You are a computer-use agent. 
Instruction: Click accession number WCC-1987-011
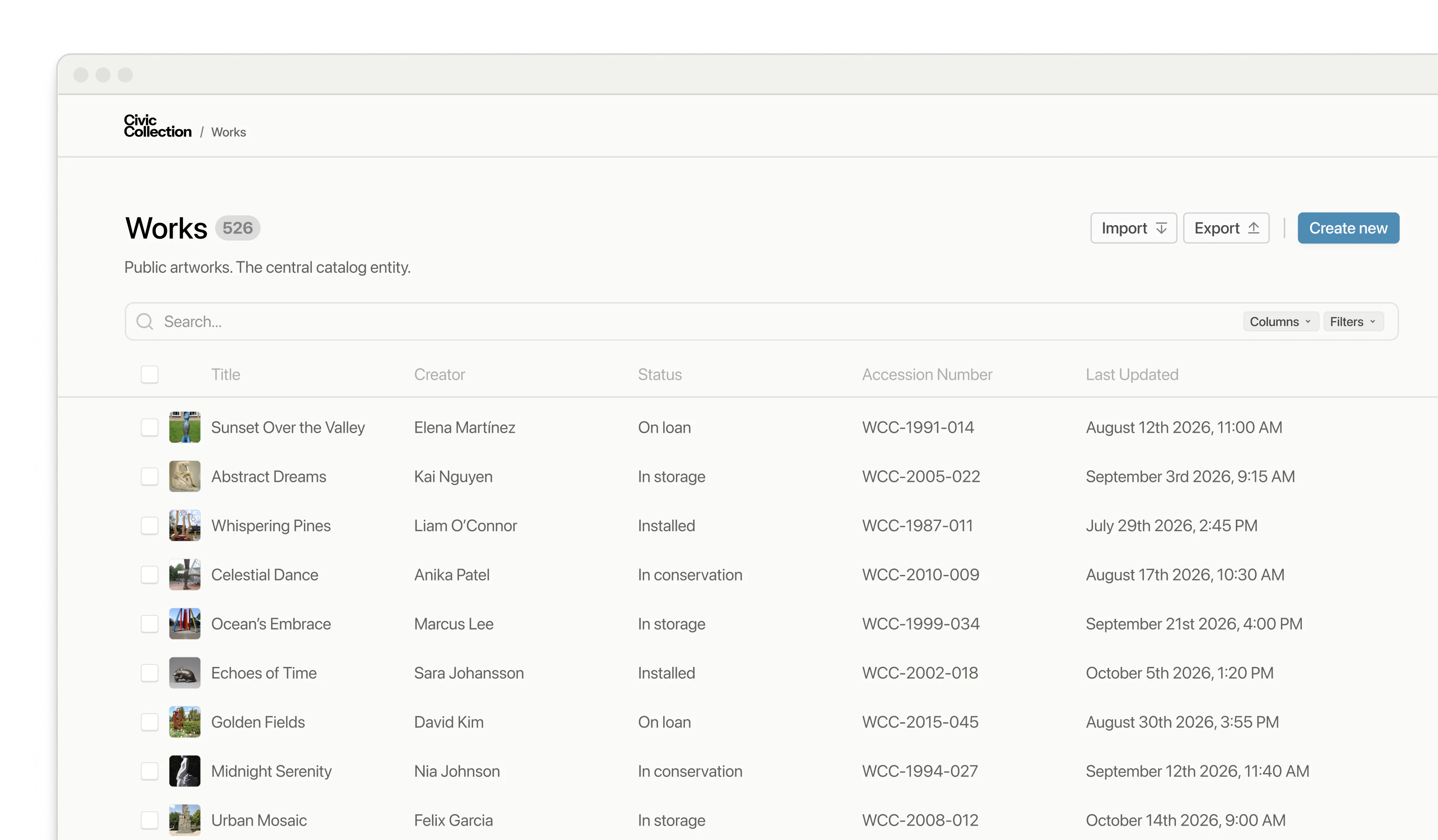(917, 525)
